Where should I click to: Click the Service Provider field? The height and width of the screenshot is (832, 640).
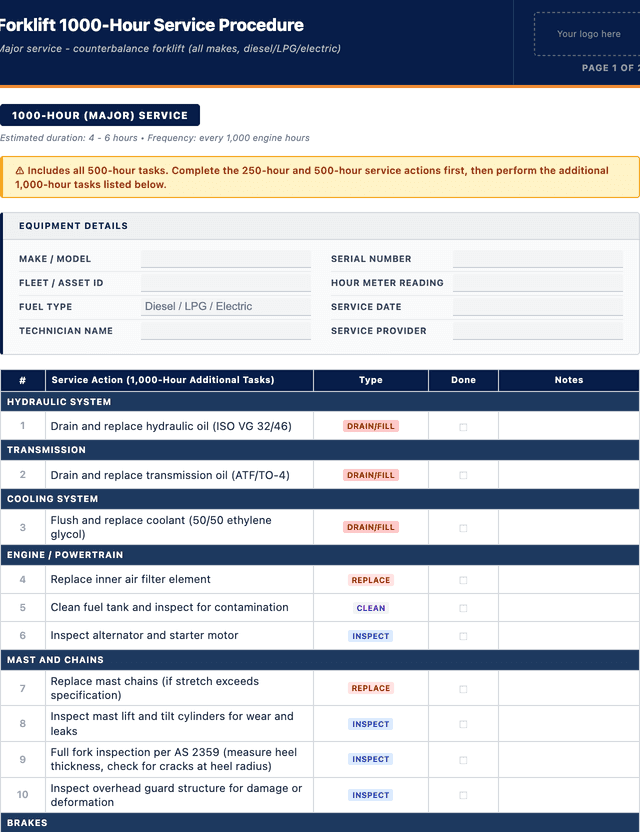(538, 331)
